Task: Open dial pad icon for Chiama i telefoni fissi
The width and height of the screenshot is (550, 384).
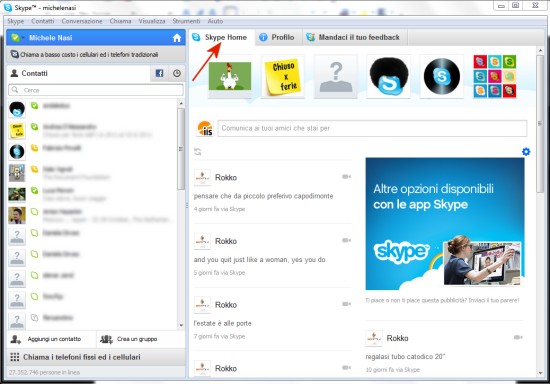Action: click(15, 357)
